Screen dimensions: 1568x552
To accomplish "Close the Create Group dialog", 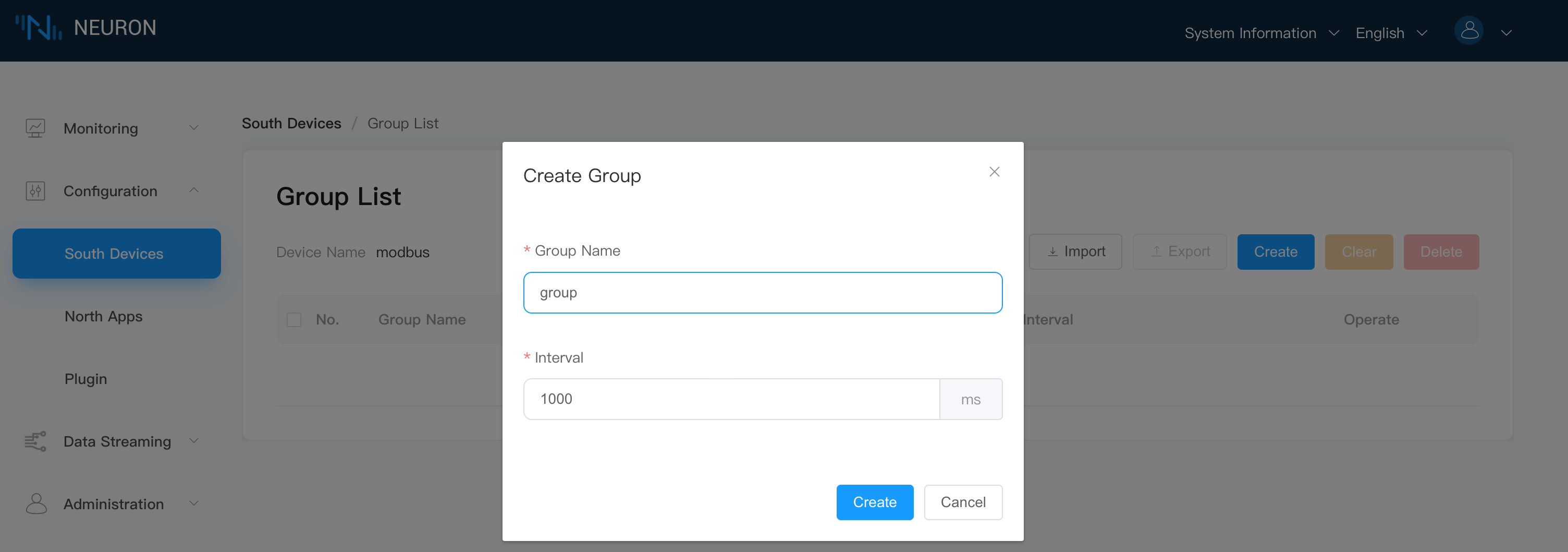I will pos(995,171).
